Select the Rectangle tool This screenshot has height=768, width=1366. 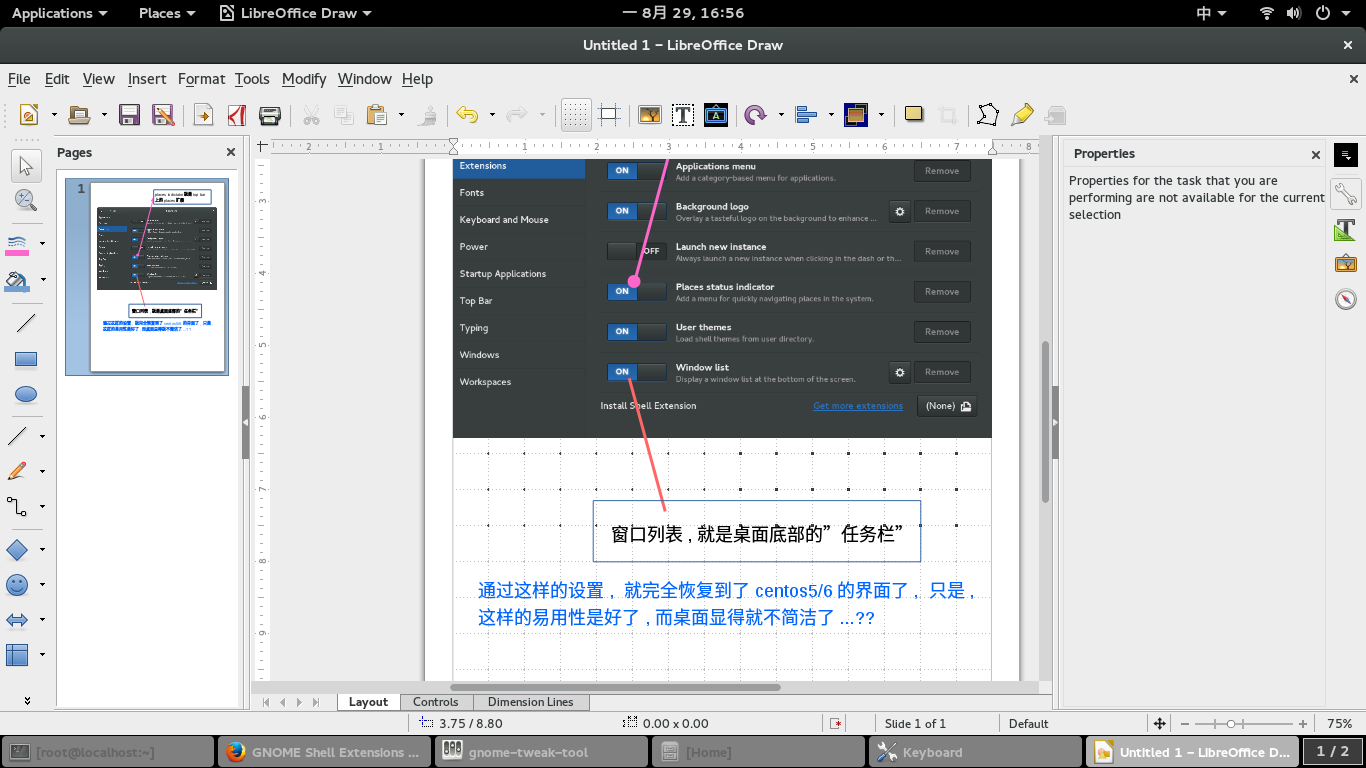[26, 359]
